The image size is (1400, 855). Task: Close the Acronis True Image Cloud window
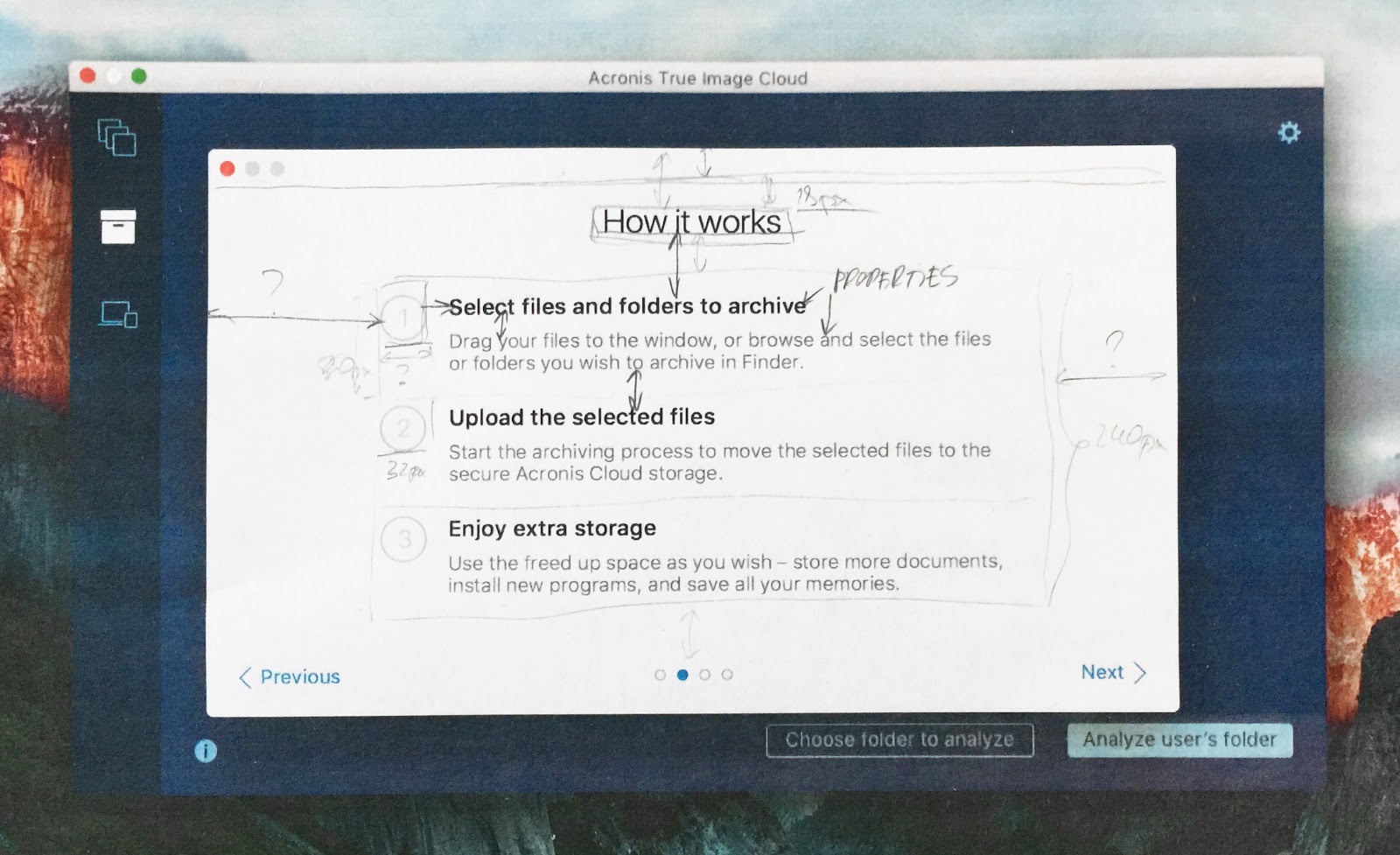pos(87,76)
